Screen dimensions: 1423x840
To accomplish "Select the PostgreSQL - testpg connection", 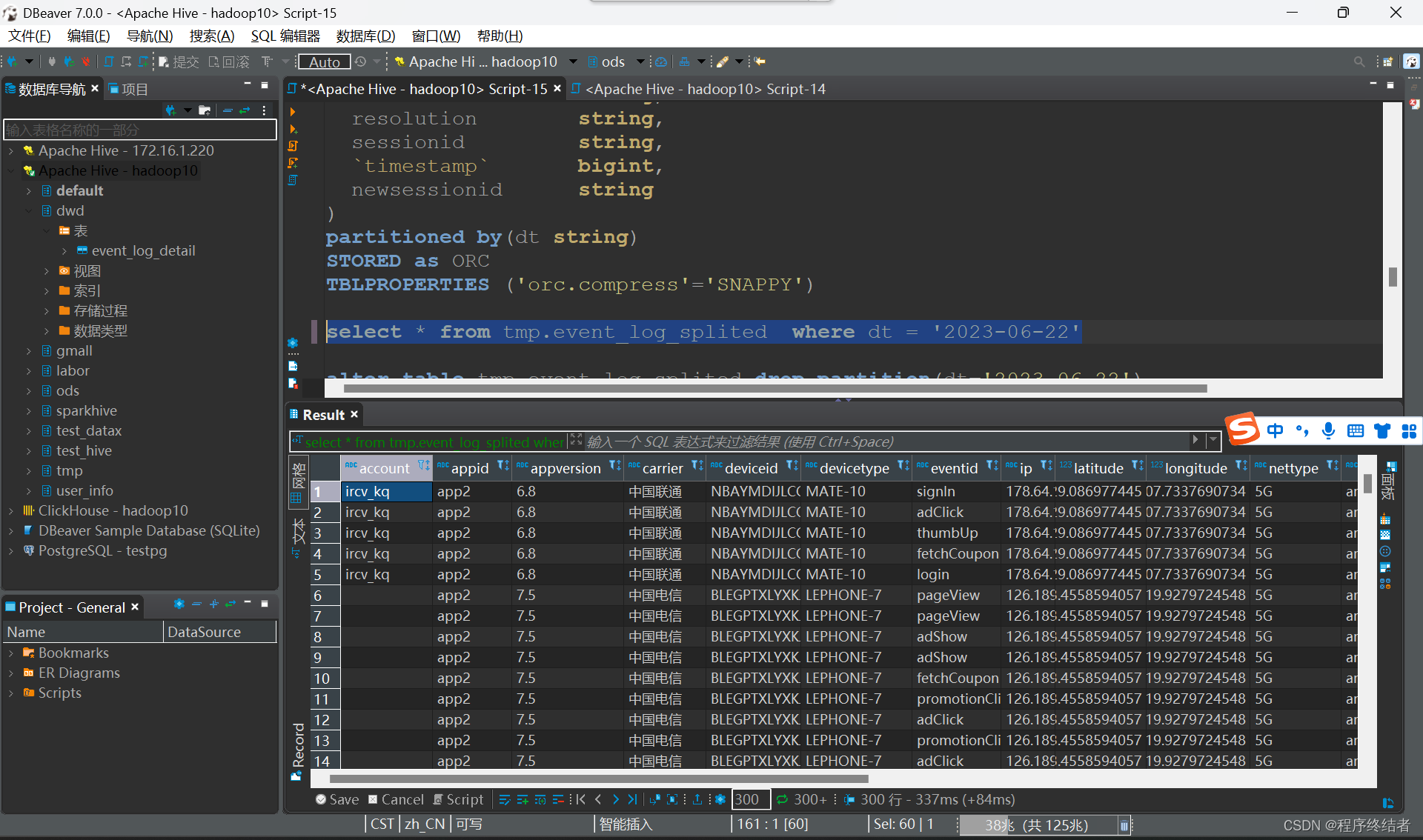I will pyautogui.click(x=102, y=551).
